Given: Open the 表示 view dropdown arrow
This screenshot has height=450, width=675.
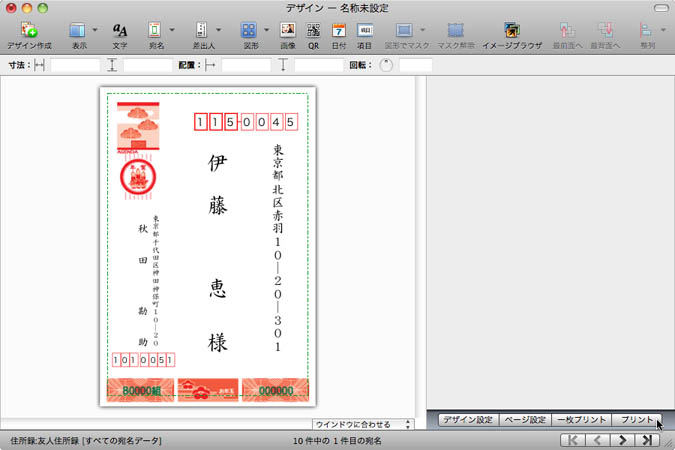Looking at the screenshot, I should (95, 31).
